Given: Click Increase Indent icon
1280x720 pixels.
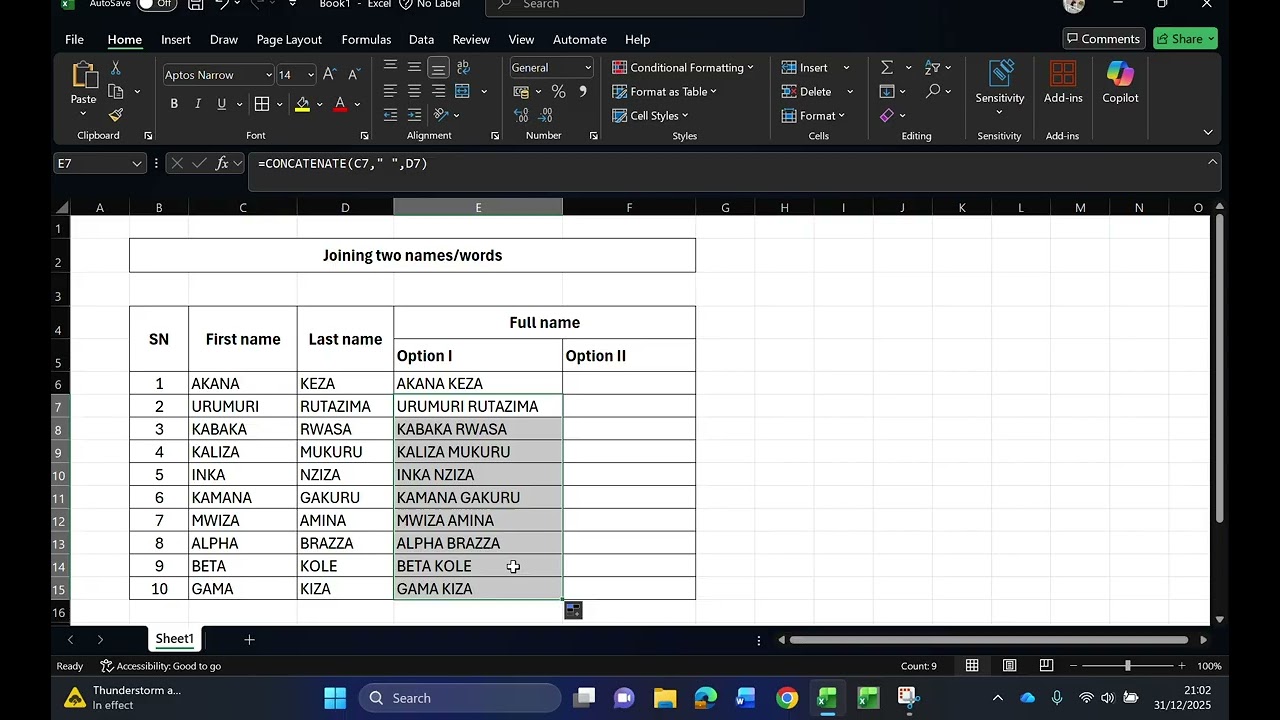Looking at the screenshot, I should (x=414, y=115).
